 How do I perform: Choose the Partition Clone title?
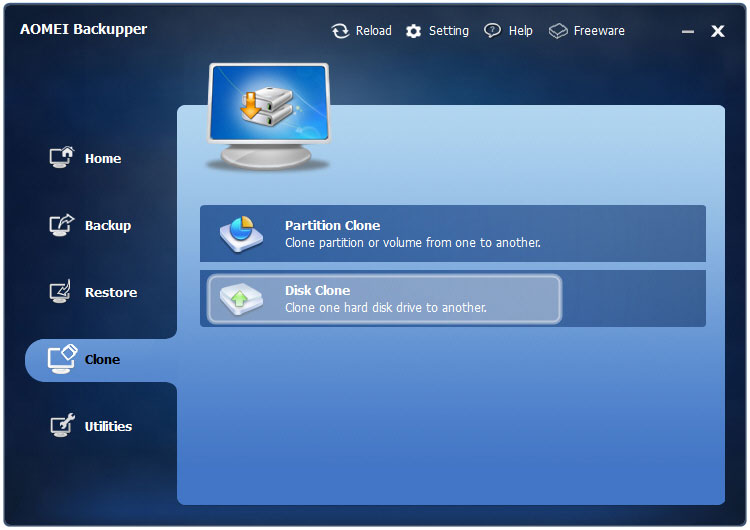click(332, 225)
